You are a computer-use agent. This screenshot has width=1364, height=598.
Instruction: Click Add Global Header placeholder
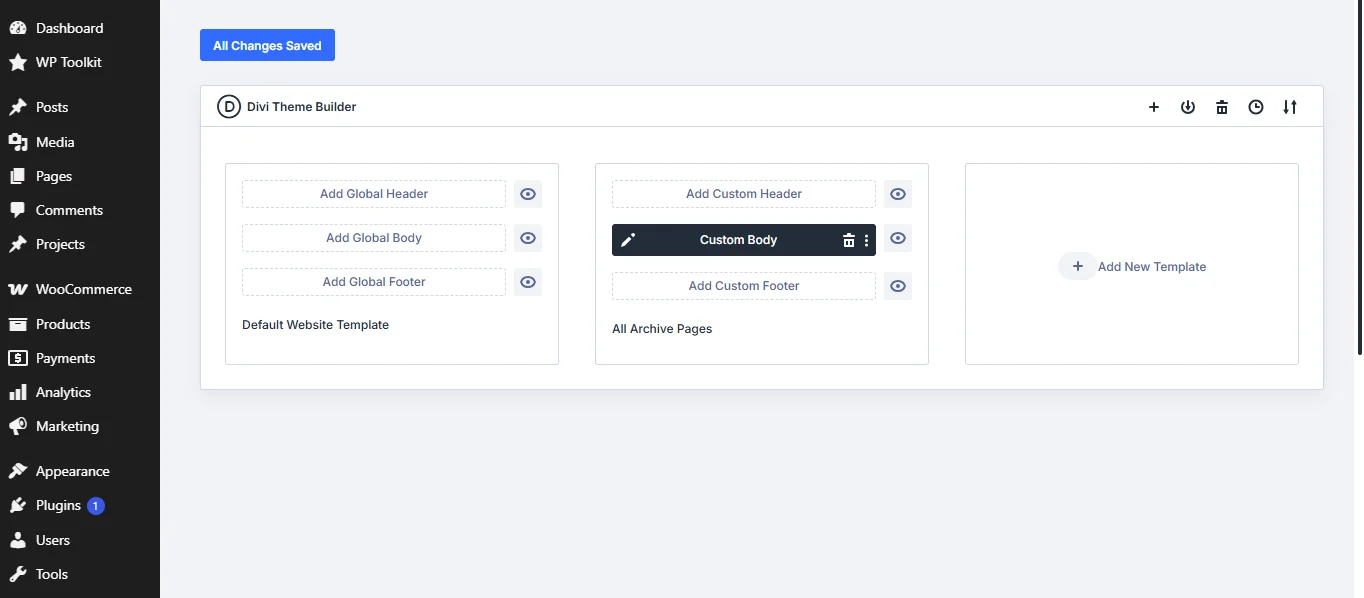tap(374, 194)
